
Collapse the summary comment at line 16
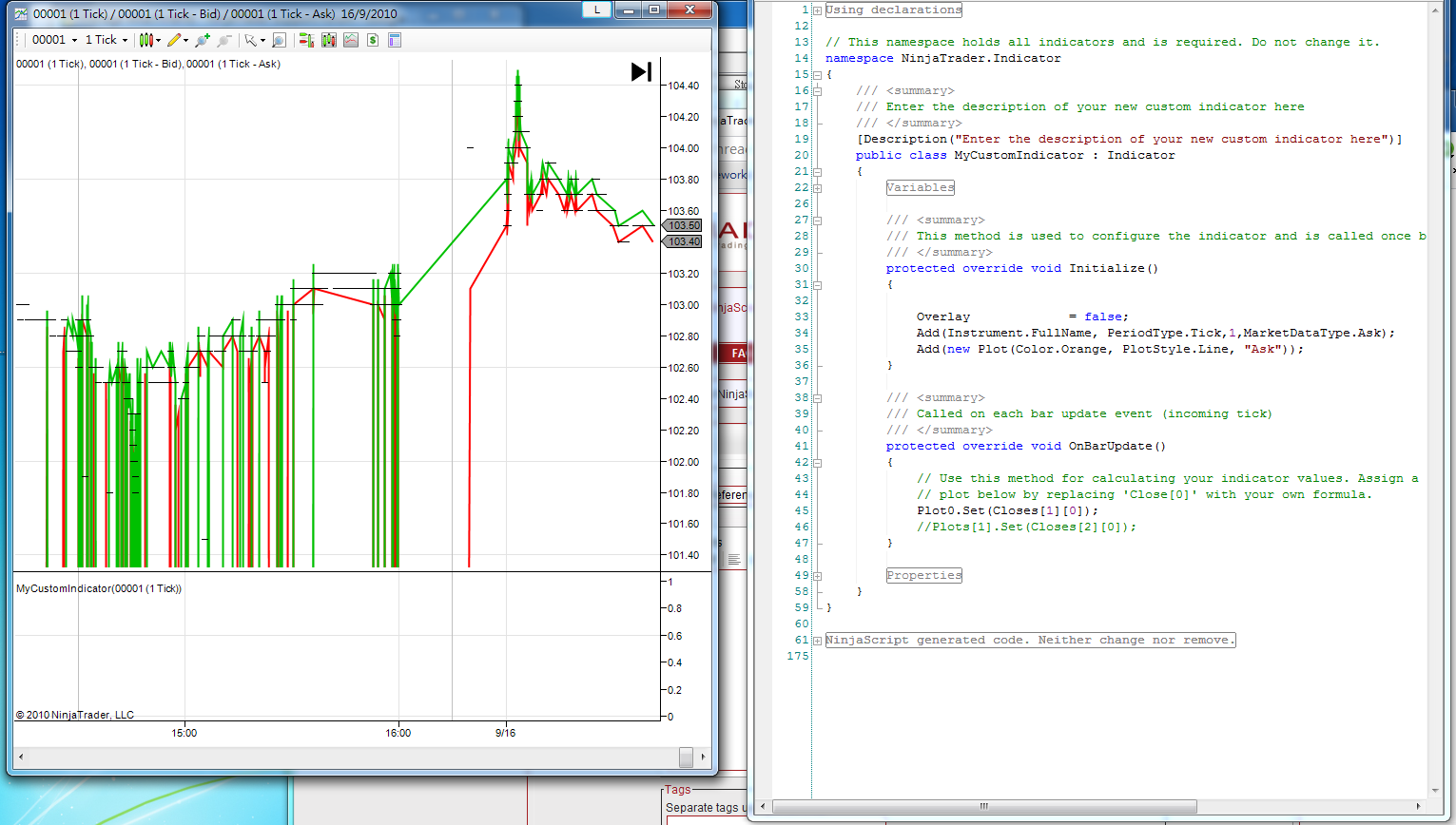[x=817, y=91]
